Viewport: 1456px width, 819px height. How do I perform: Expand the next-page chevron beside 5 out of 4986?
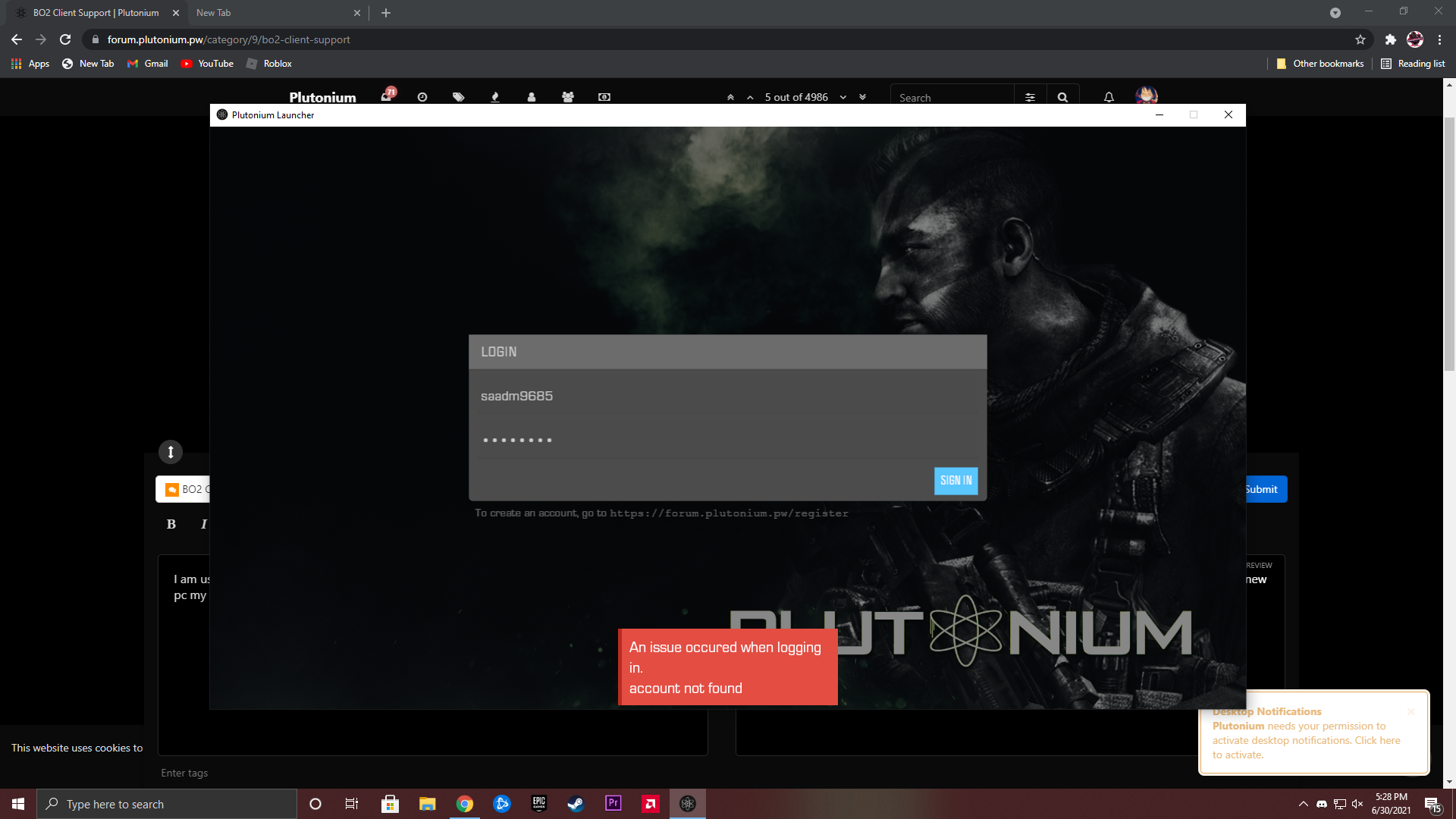click(843, 97)
